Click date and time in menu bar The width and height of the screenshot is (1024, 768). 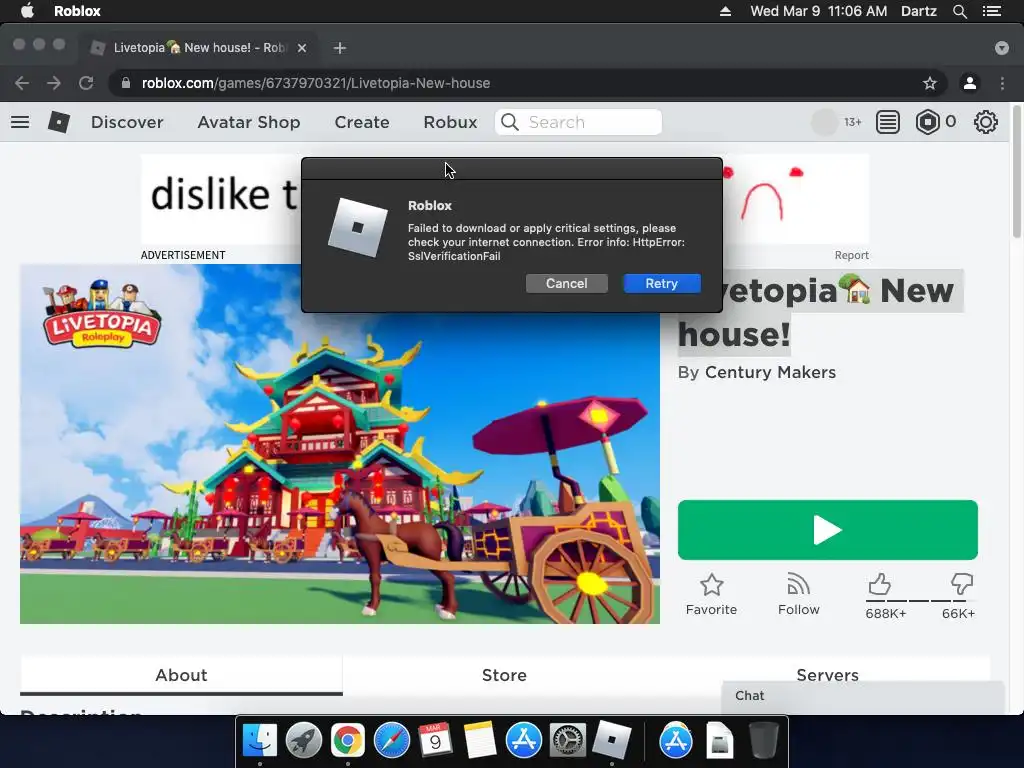click(818, 11)
